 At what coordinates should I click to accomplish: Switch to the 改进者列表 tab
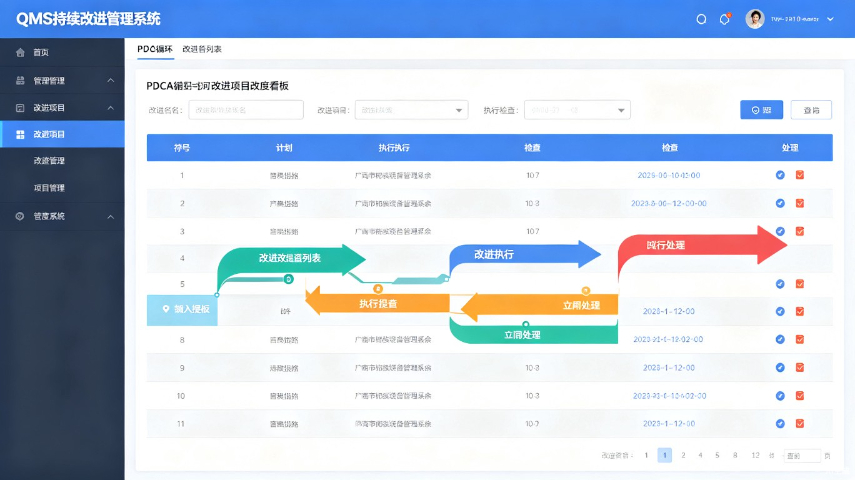point(202,49)
